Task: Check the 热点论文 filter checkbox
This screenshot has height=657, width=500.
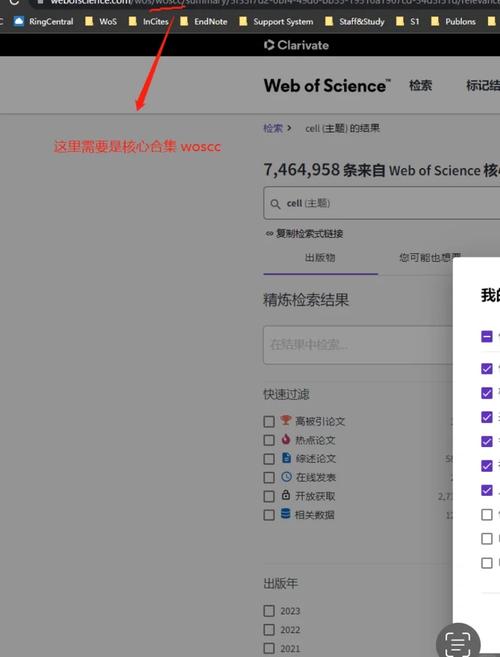Action: tap(269, 440)
